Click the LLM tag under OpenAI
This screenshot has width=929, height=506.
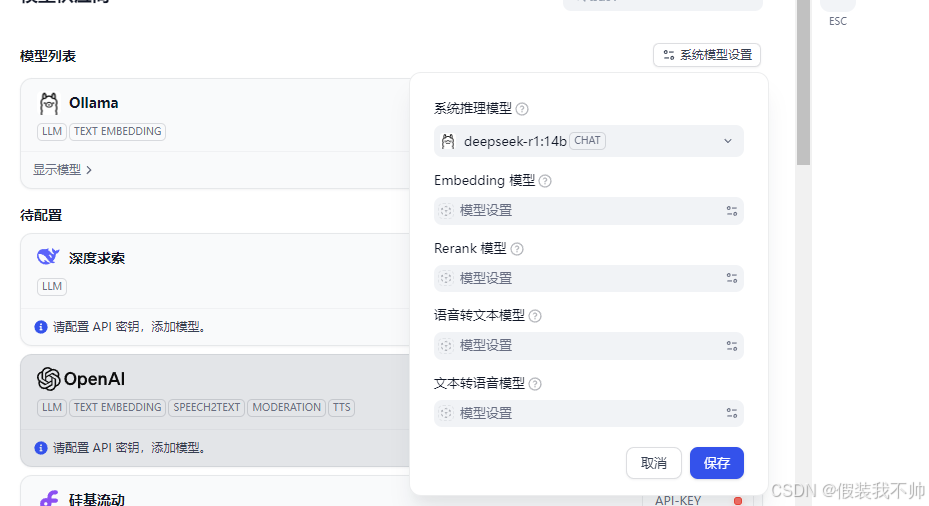click(x=52, y=408)
